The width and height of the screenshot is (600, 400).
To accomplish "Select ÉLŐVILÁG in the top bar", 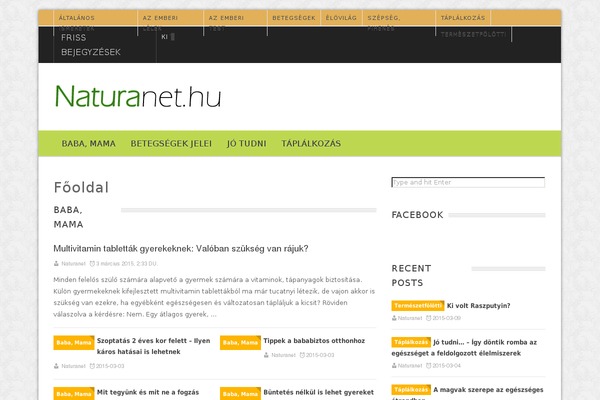I will pyautogui.click(x=341, y=18).
